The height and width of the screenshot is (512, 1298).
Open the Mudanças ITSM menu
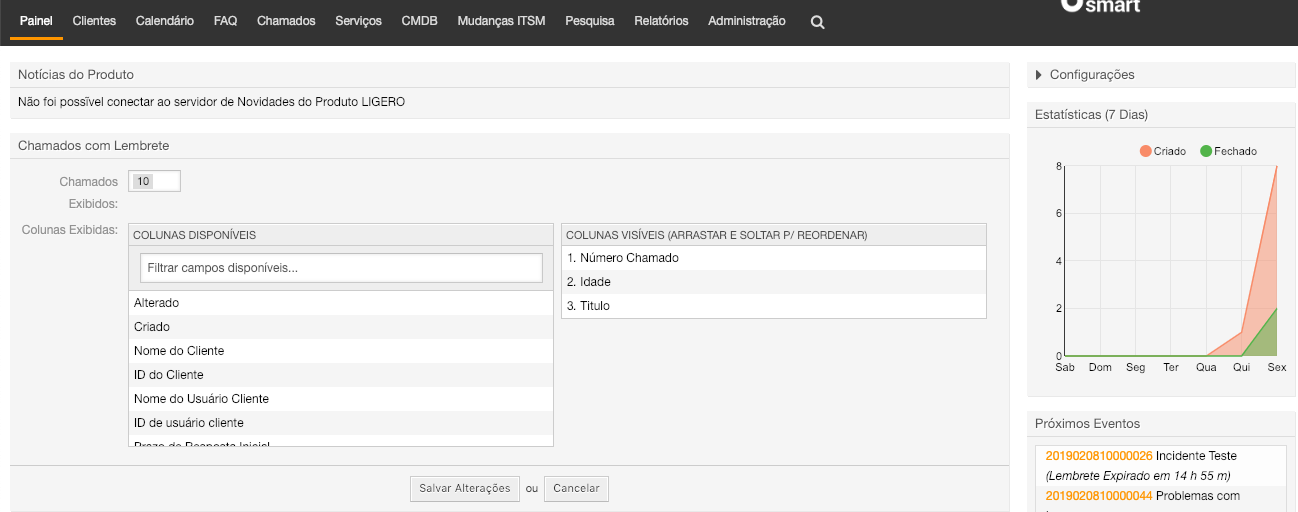coord(501,21)
